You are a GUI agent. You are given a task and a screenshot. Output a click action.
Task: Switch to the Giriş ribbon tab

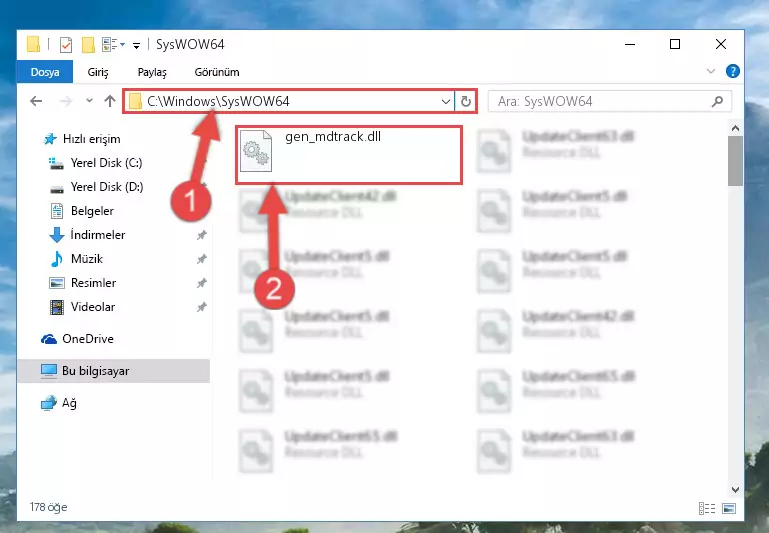[x=98, y=72]
